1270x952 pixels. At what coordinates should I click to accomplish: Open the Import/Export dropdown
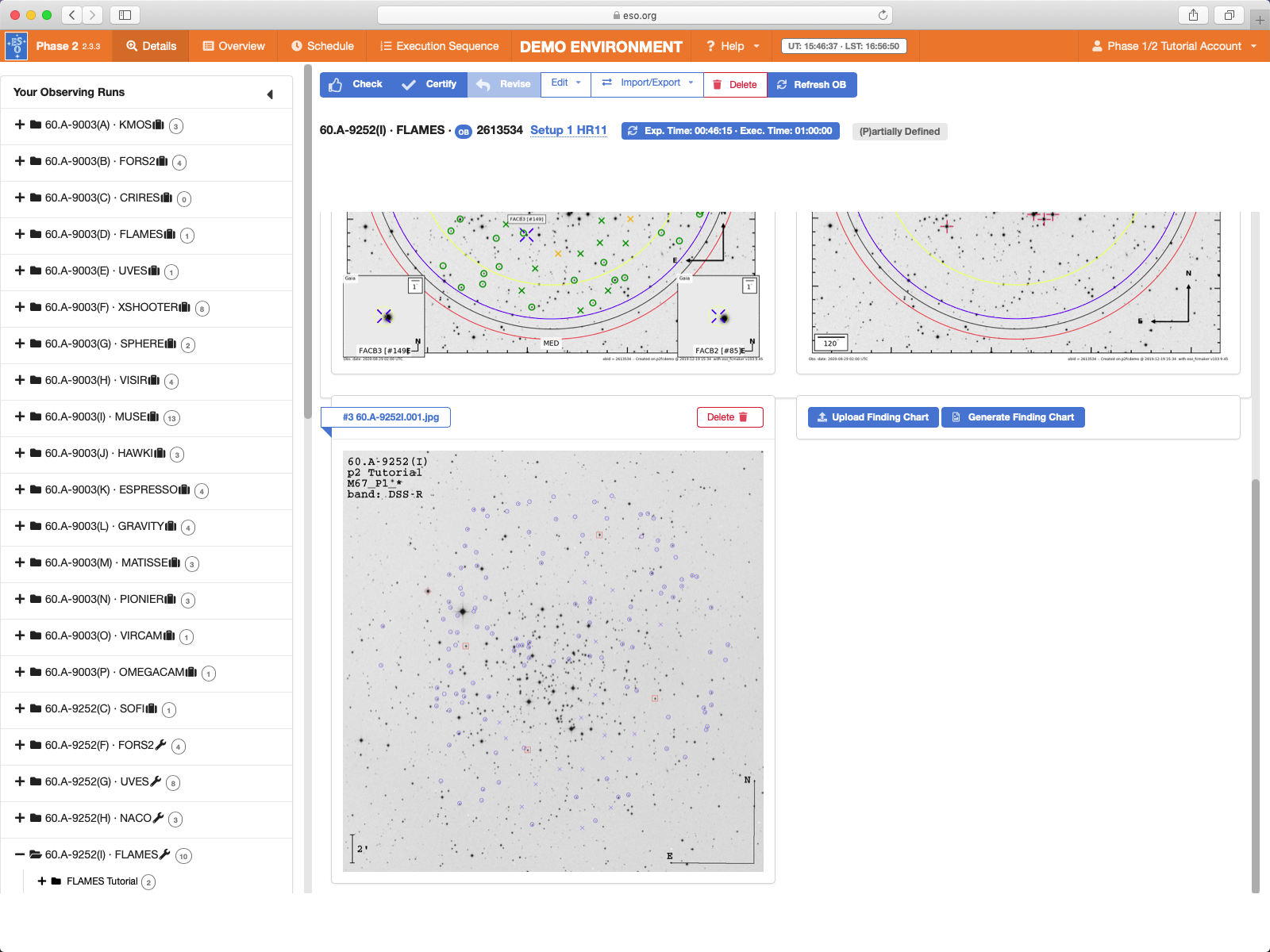click(x=648, y=83)
